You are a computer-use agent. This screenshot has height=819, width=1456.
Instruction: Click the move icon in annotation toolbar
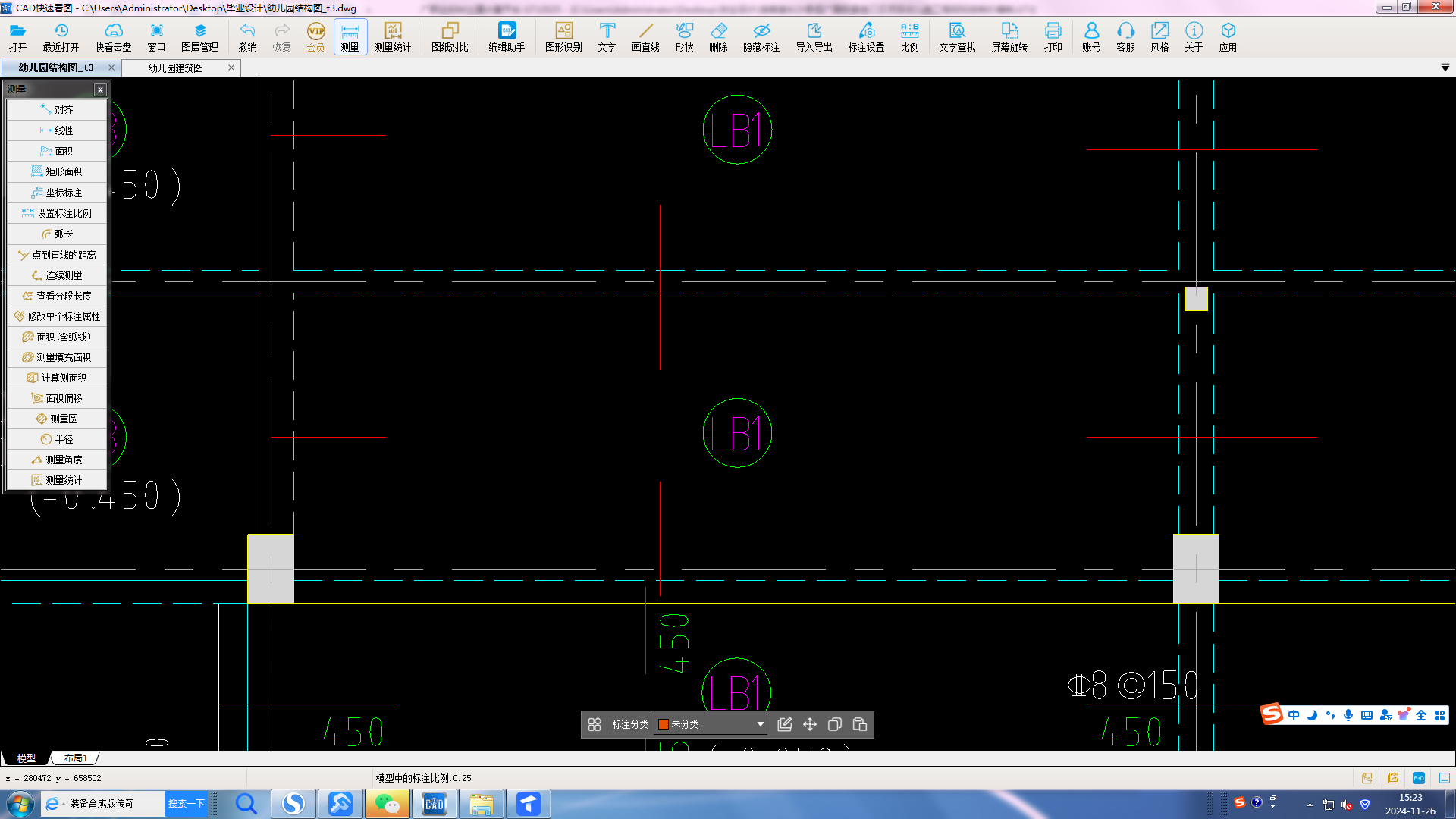point(810,724)
